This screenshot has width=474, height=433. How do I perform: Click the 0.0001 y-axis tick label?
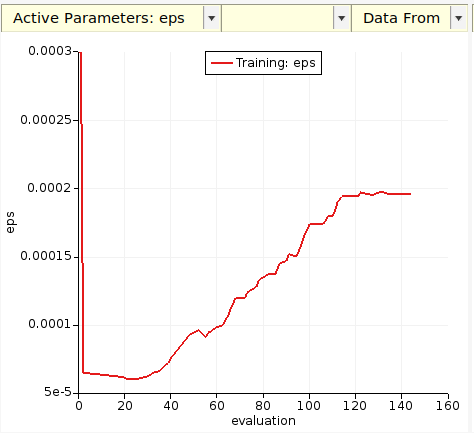pos(50,324)
